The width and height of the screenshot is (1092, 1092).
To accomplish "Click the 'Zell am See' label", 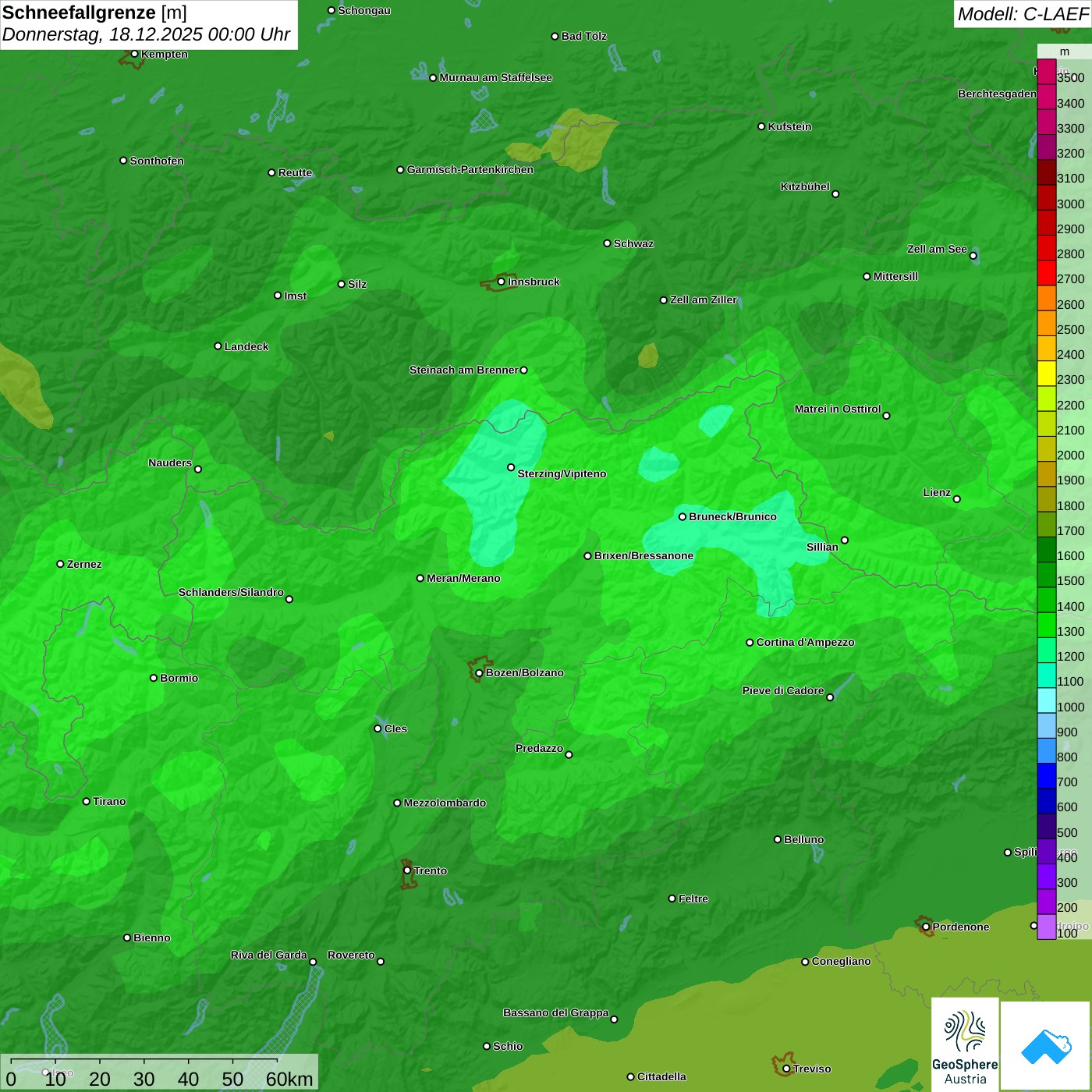I will click(937, 249).
